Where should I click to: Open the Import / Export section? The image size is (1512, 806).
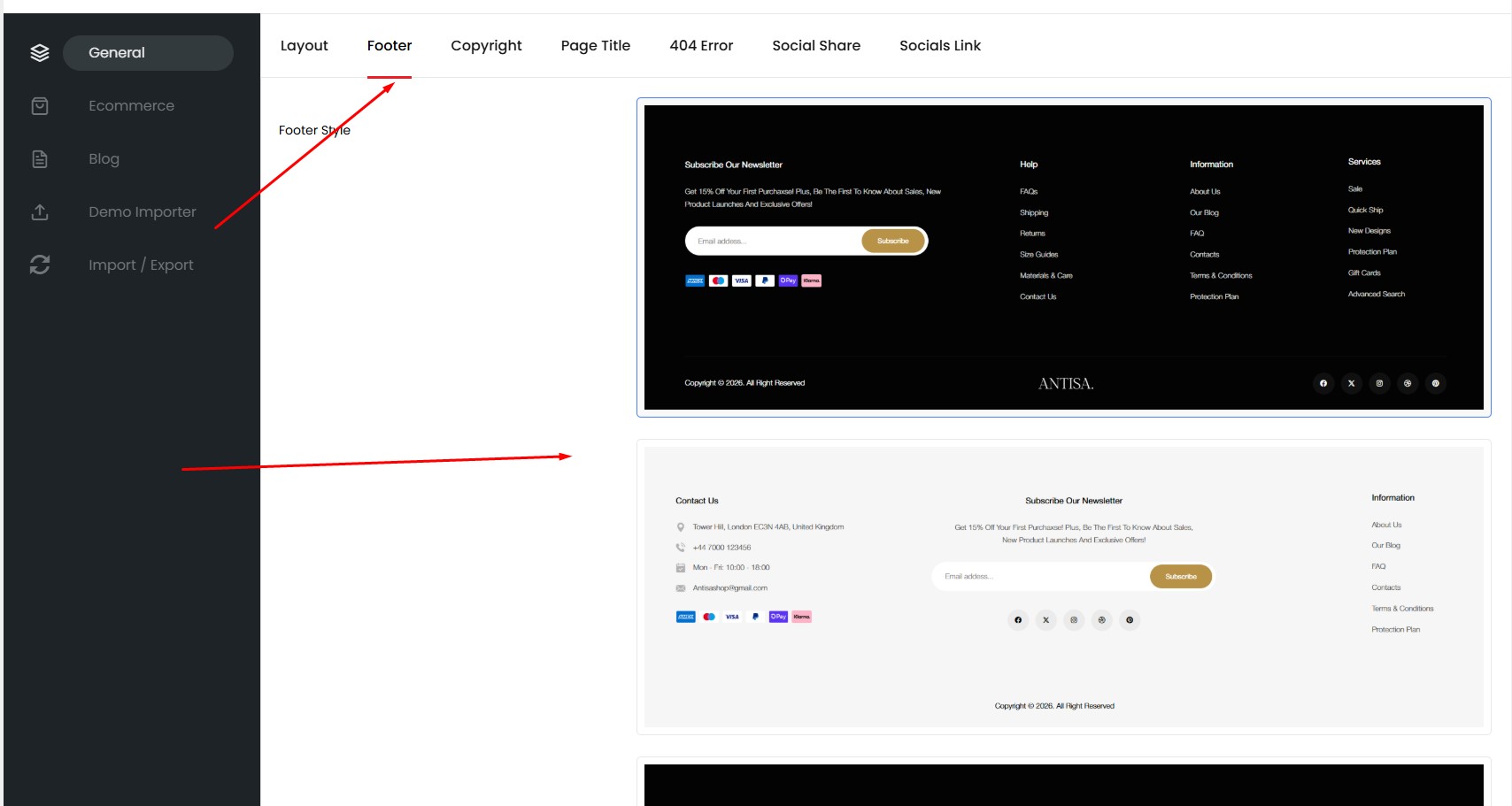pyautogui.click(x=141, y=265)
